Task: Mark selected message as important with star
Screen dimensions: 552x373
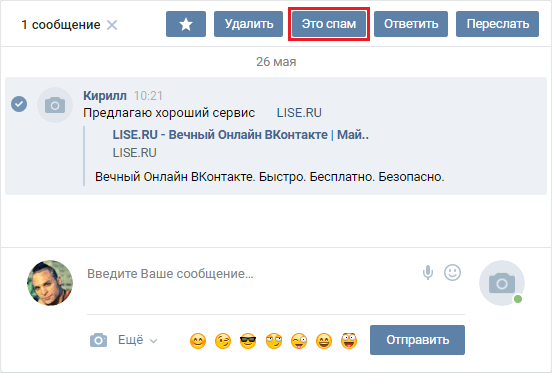Action: (x=186, y=24)
